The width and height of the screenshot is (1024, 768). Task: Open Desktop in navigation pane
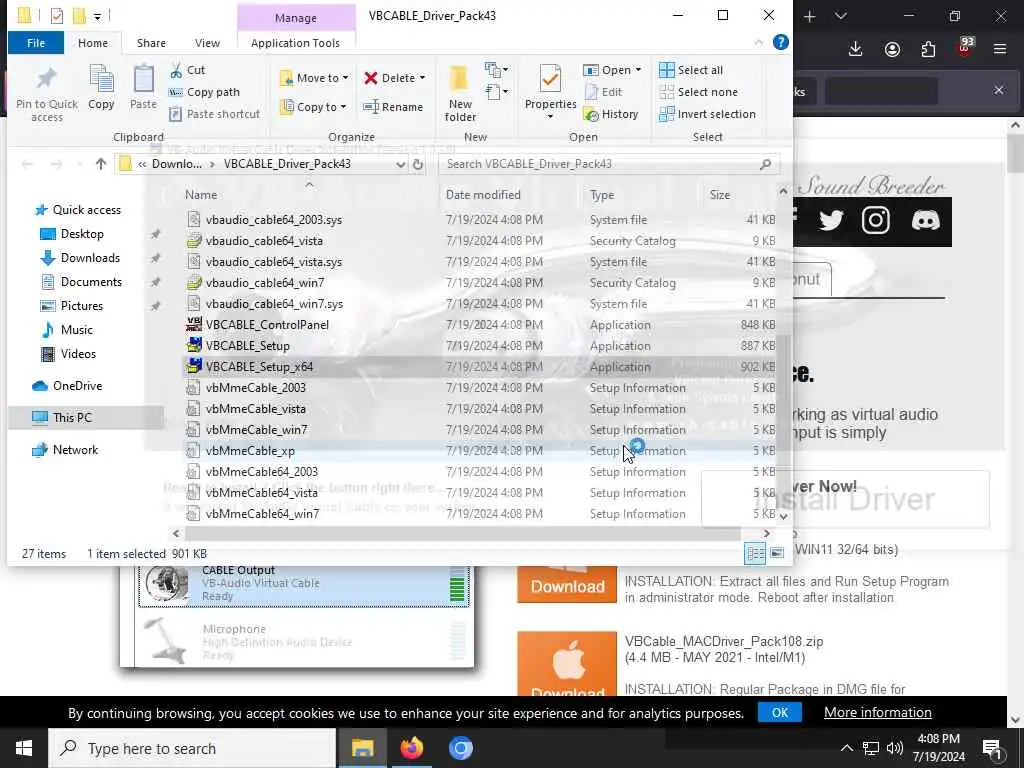pyautogui.click(x=72, y=234)
